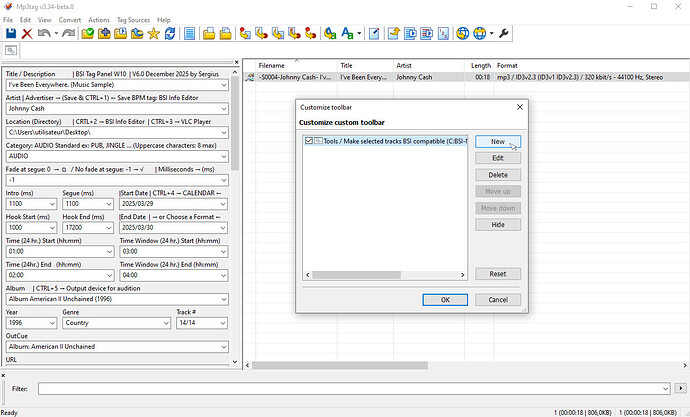The width and height of the screenshot is (690, 417).
Task: Add directory with plus folder icon
Action: pyautogui.click(x=104, y=33)
